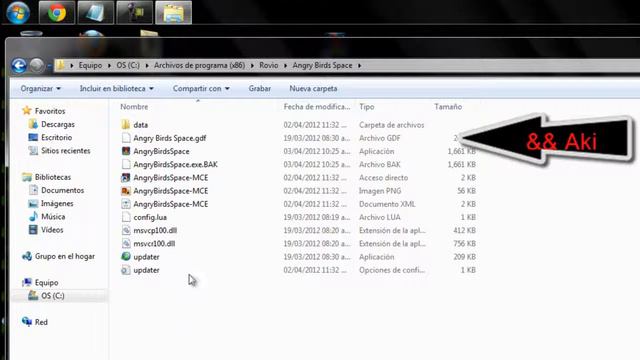The width and height of the screenshot is (640, 360).
Task: Select the AngryBirdsSpace.exe.BAK file icon
Action: (x=126, y=164)
